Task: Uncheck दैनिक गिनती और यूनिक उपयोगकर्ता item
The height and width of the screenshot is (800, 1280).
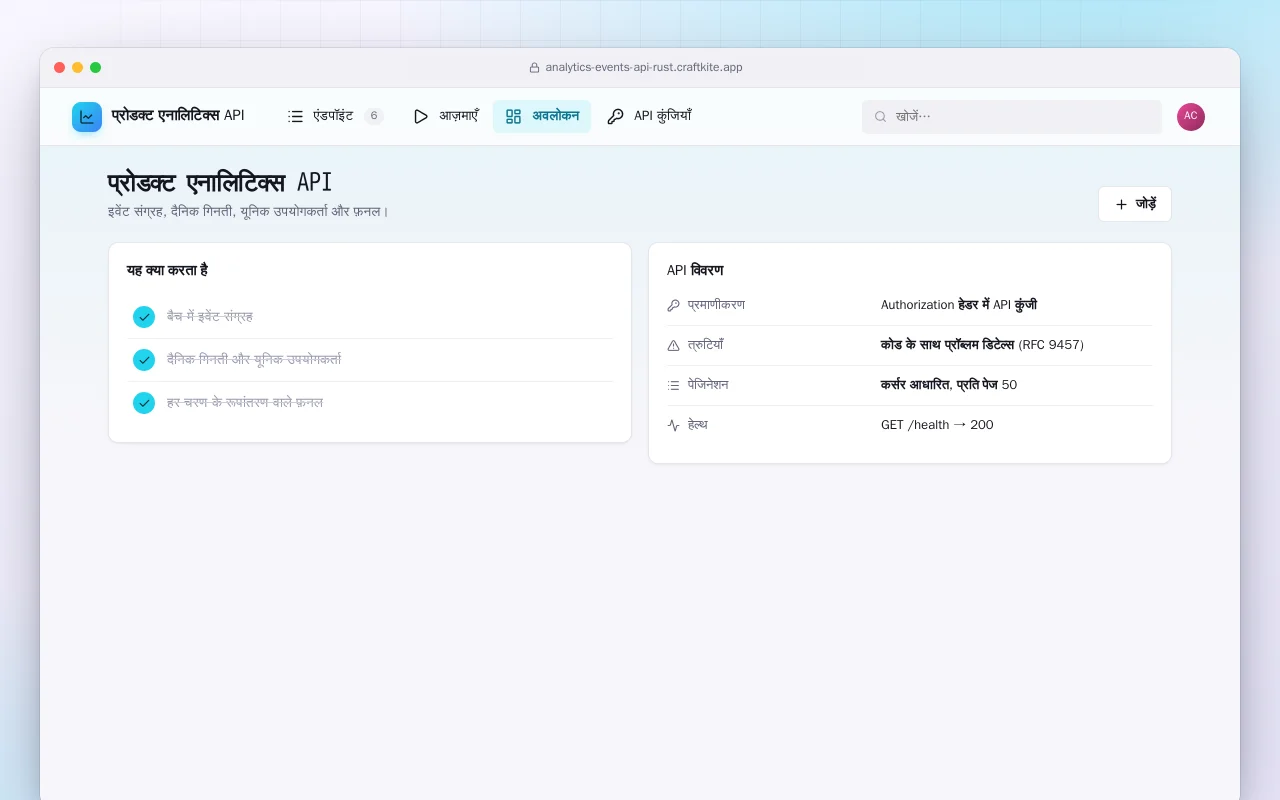Action: tap(144, 359)
